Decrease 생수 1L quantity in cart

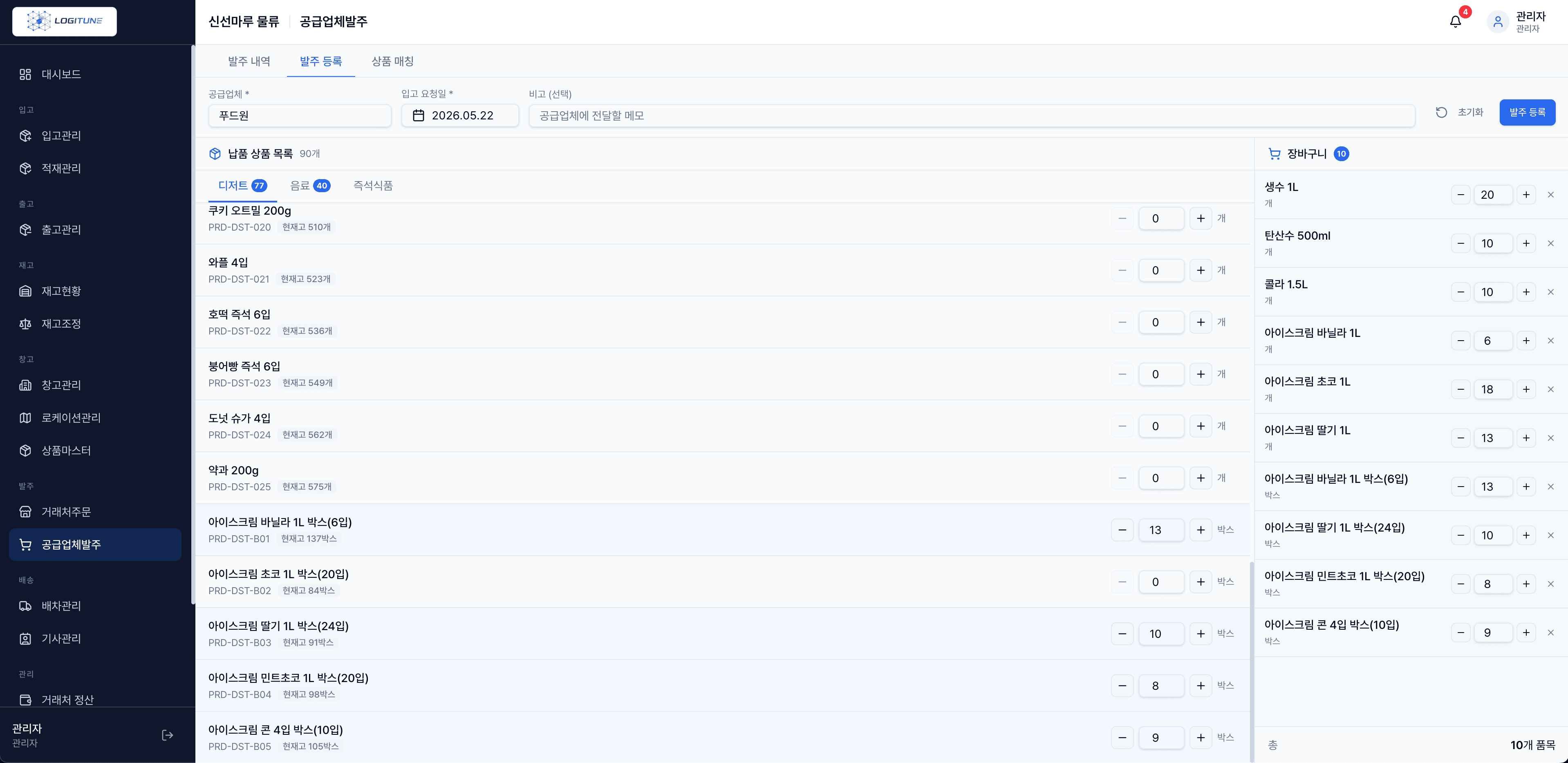click(1460, 195)
